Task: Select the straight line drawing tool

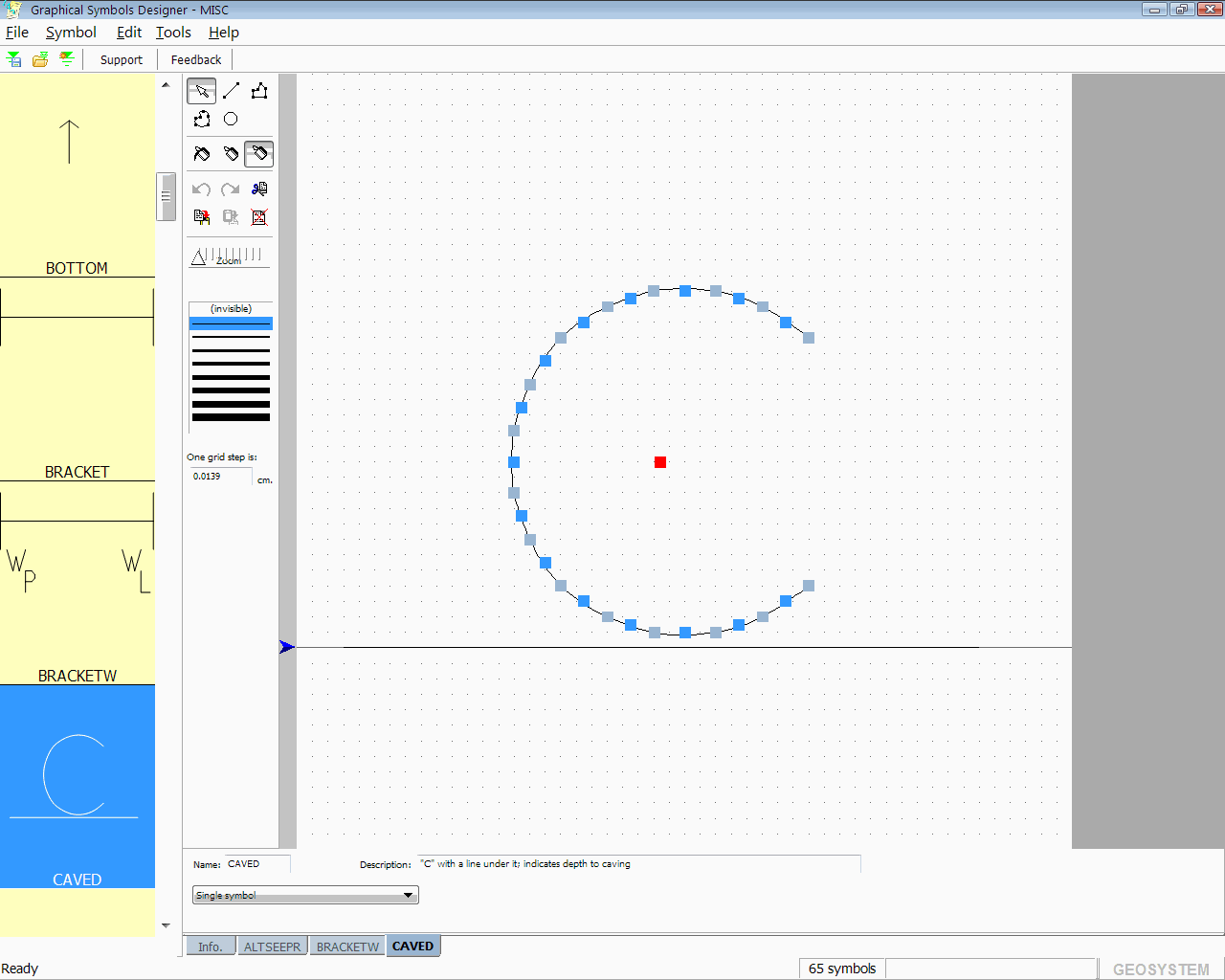Action: point(231,91)
